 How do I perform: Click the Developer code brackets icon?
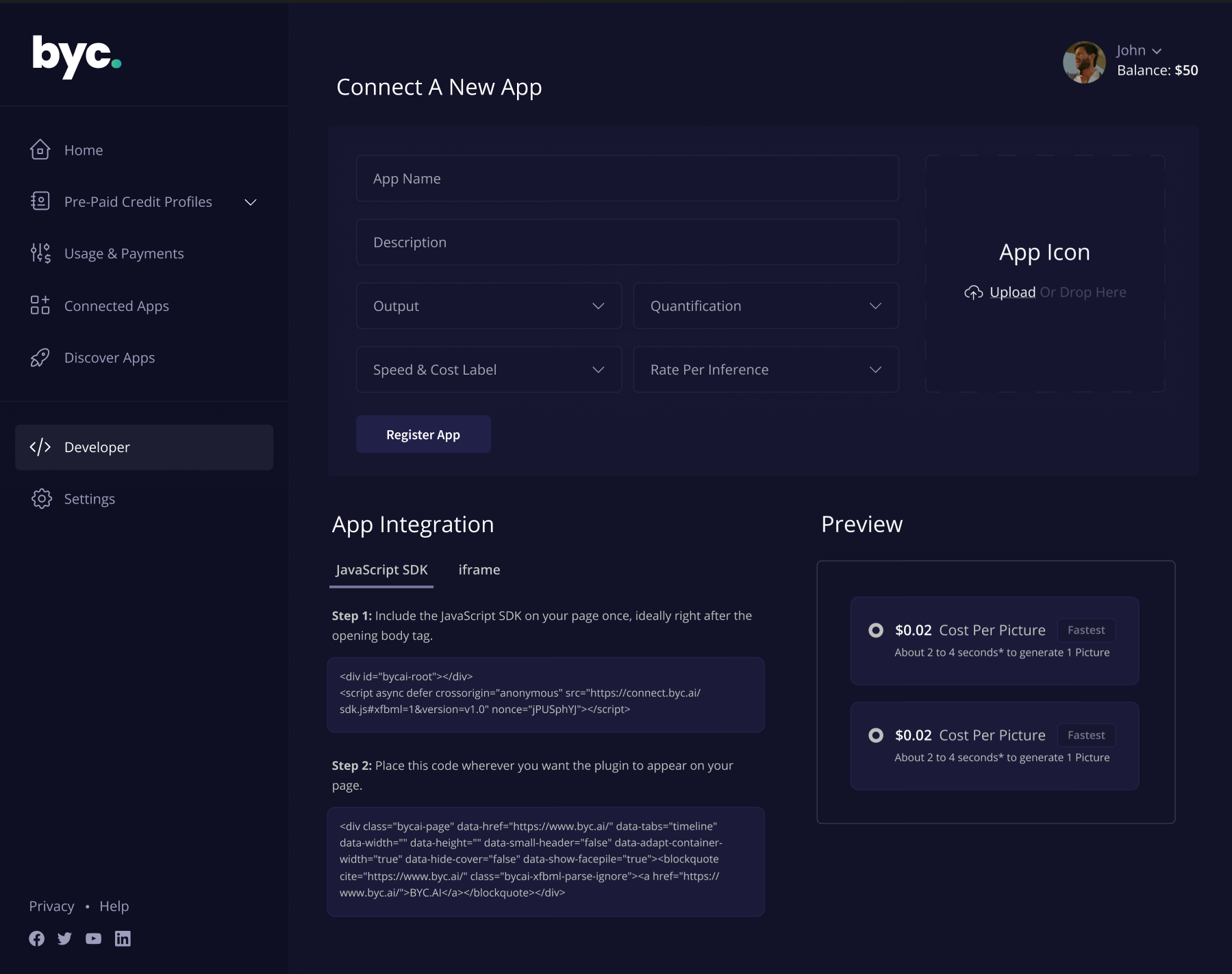click(40, 447)
